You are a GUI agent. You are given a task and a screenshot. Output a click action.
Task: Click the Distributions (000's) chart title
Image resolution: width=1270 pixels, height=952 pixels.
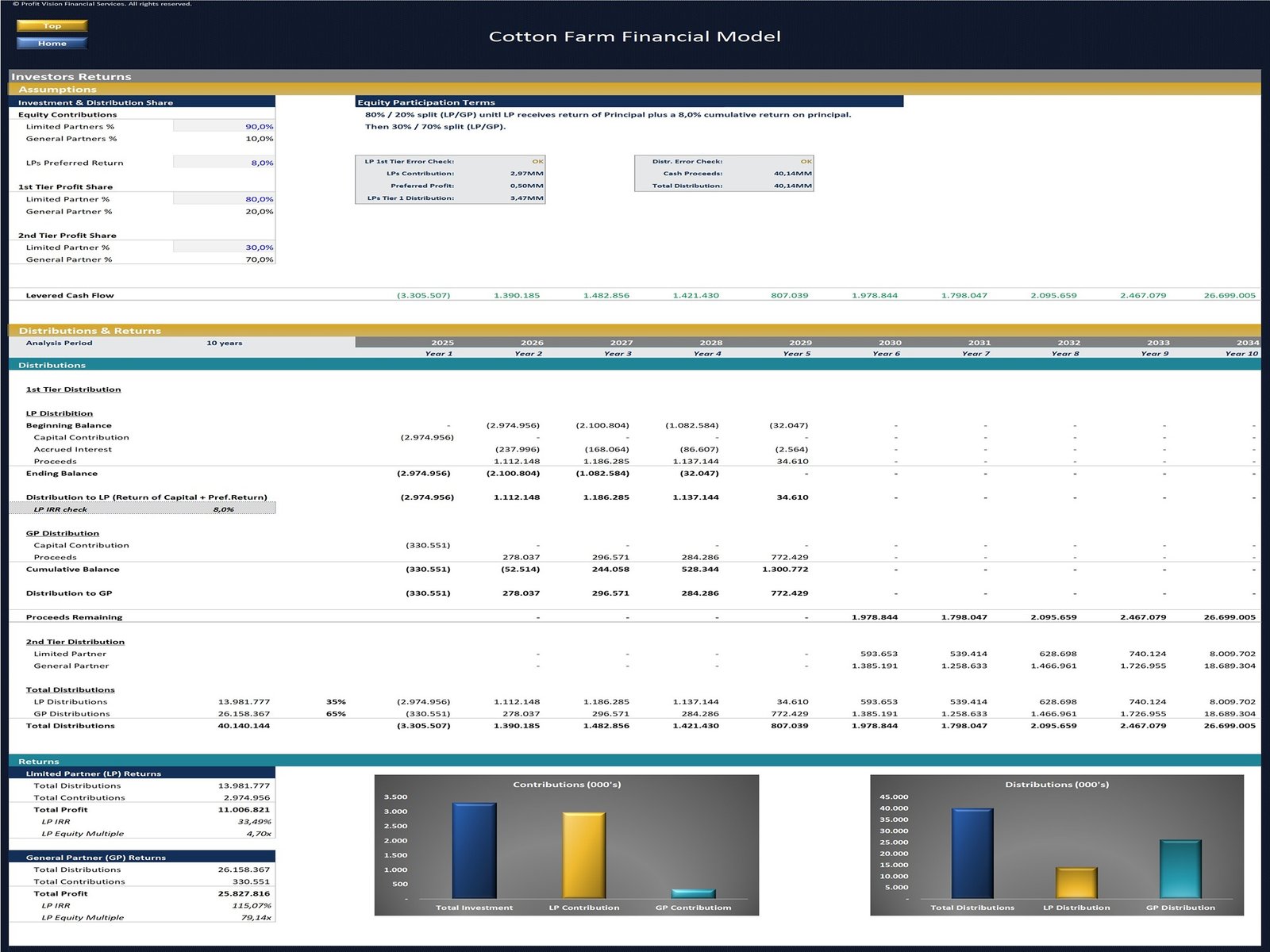[1056, 785]
